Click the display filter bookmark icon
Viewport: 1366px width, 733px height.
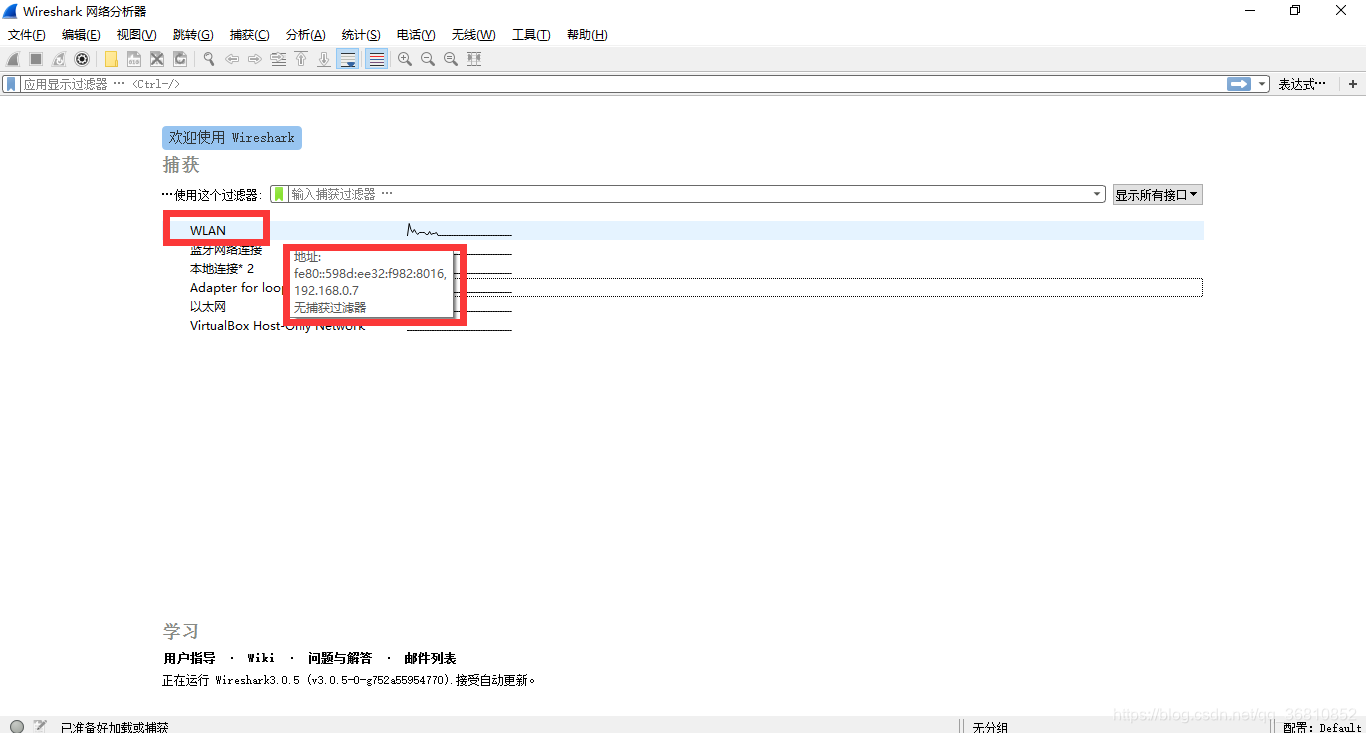tap(11, 84)
